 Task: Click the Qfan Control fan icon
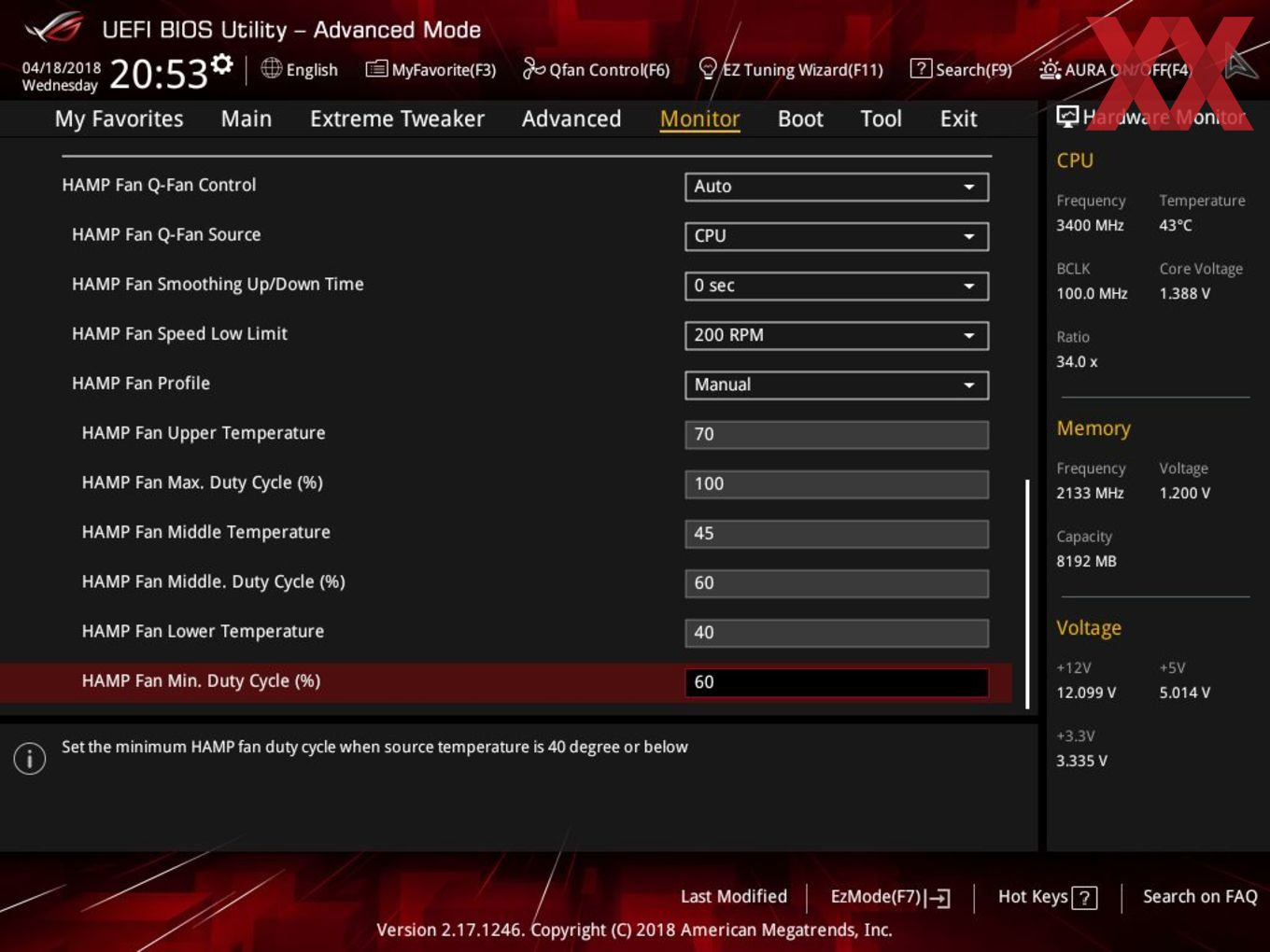(533, 68)
